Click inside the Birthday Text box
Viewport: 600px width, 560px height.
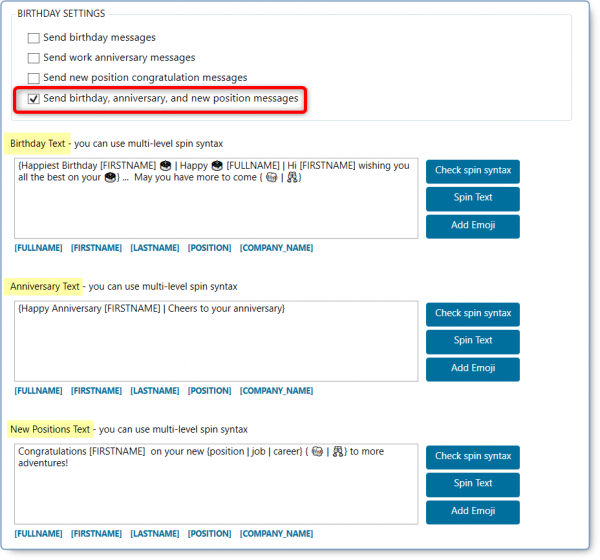(x=216, y=198)
